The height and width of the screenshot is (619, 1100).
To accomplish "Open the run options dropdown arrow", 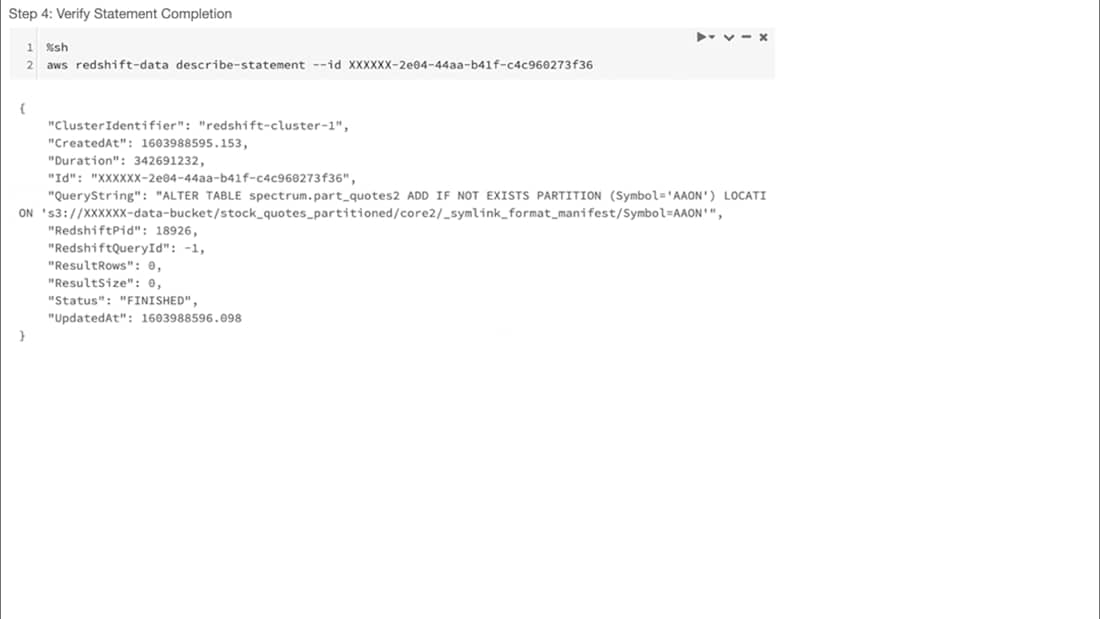I will click(712, 38).
